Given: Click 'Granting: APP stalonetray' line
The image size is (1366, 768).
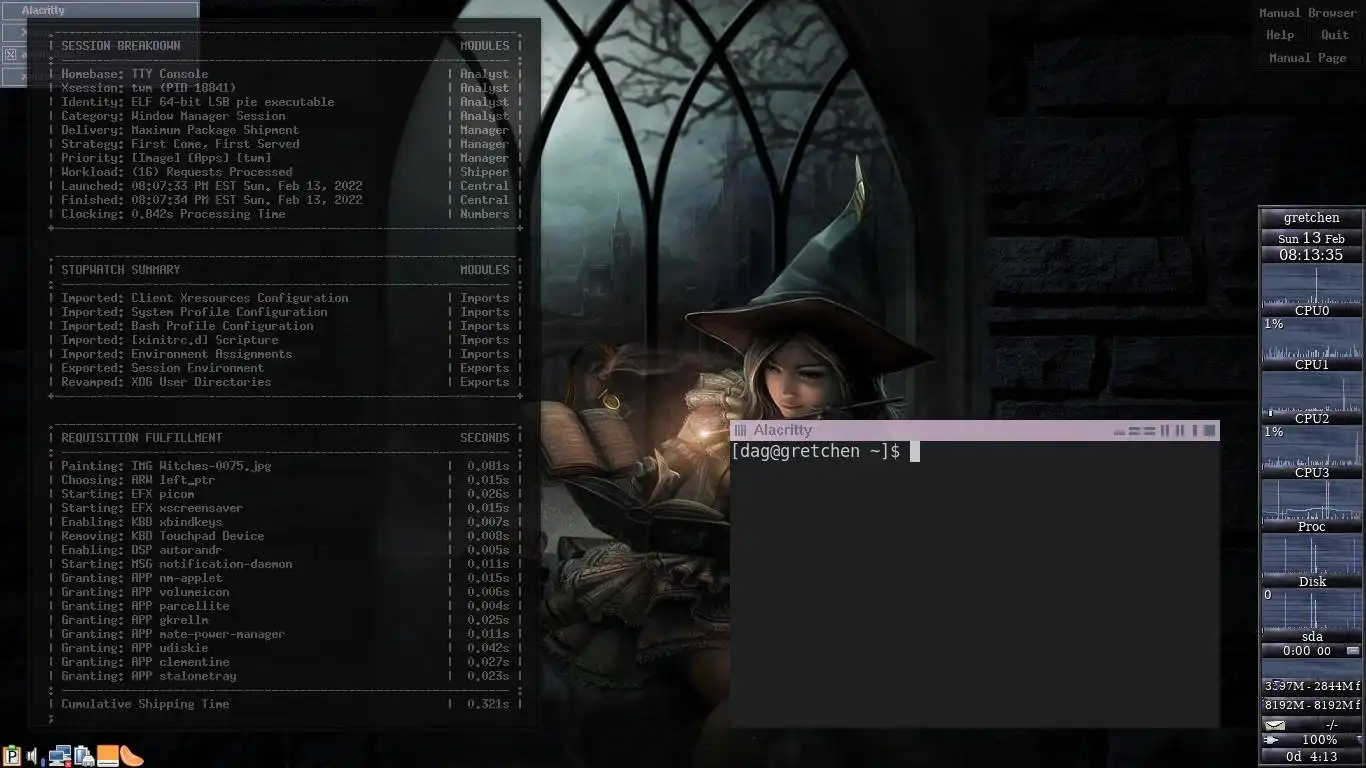Looking at the screenshot, I should click(149, 676).
